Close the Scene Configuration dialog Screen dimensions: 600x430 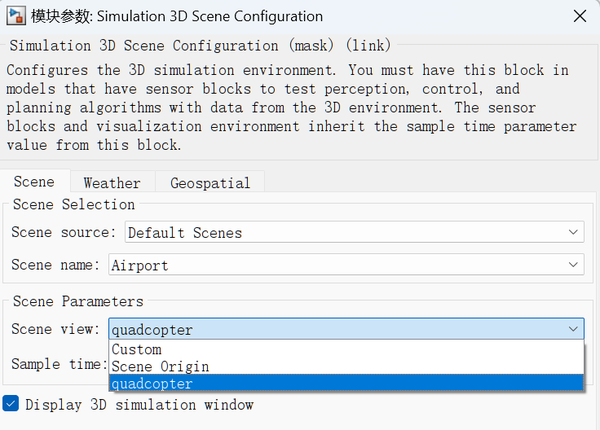pyautogui.click(x=580, y=16)
